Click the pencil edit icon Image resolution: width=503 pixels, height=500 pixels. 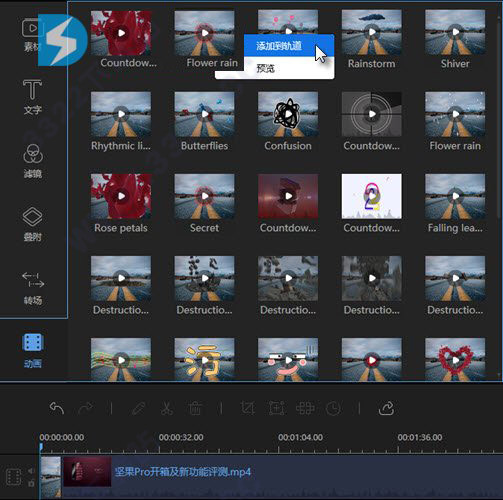coord(138,408)
